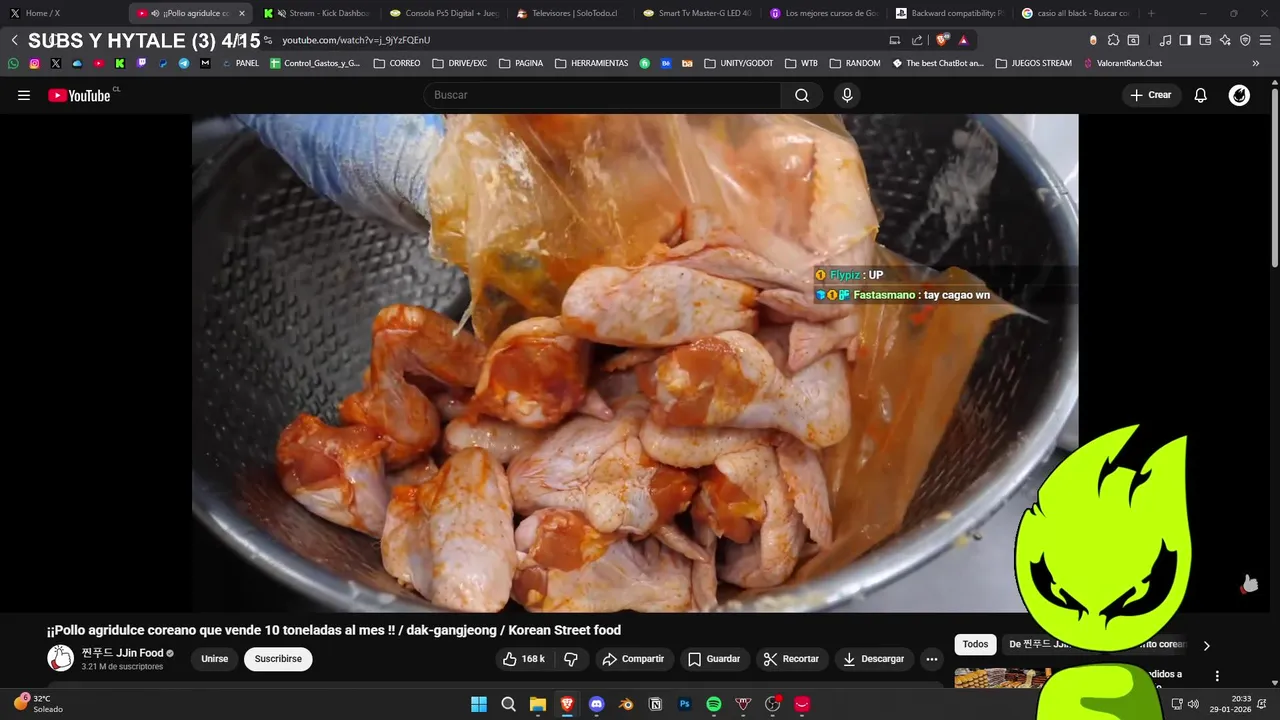Open the browser main hamburger menu
This screenshot has width=1280, height=720.
tap(1265, 40)
